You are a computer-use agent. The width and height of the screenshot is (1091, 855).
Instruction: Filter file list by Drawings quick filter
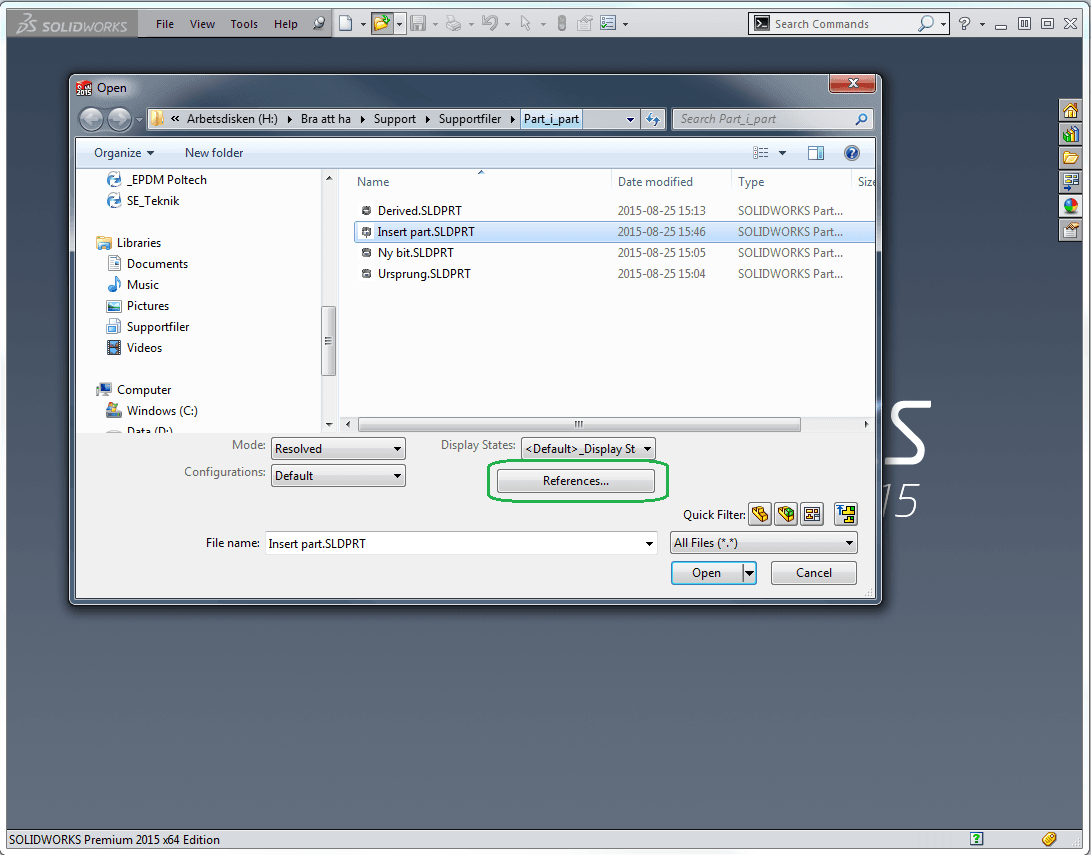[811, 515]
